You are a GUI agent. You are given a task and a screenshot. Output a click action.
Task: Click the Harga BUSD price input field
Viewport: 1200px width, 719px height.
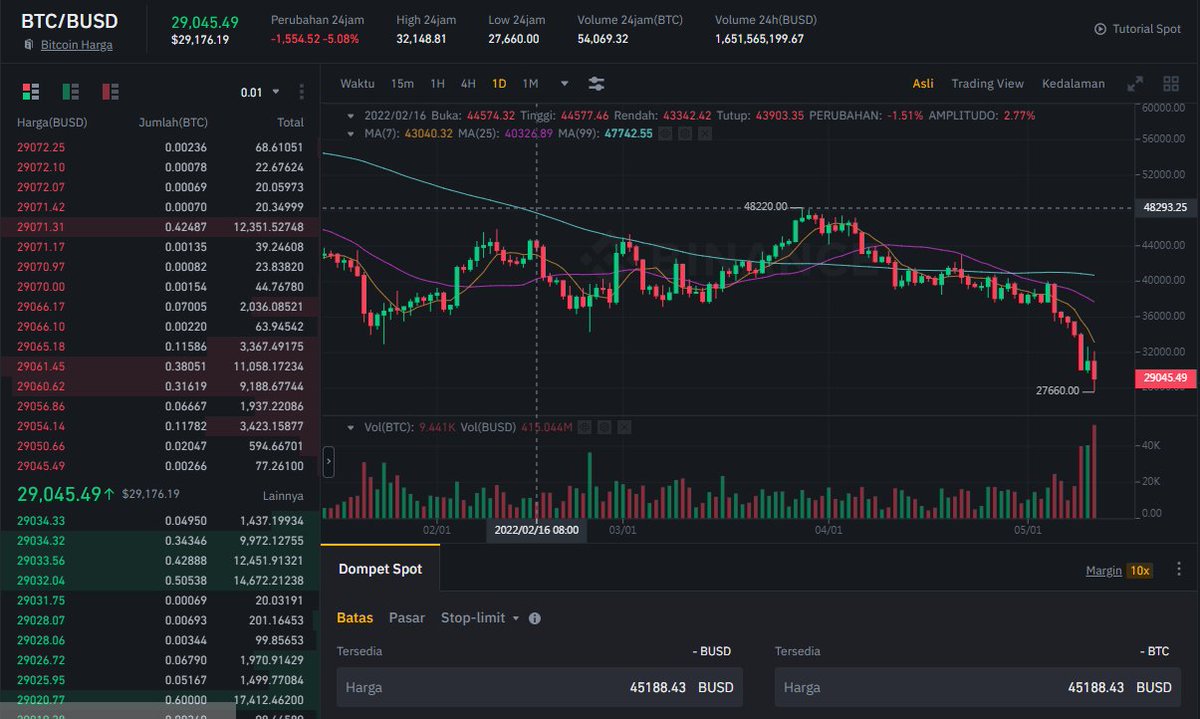(x=539, y=687)
